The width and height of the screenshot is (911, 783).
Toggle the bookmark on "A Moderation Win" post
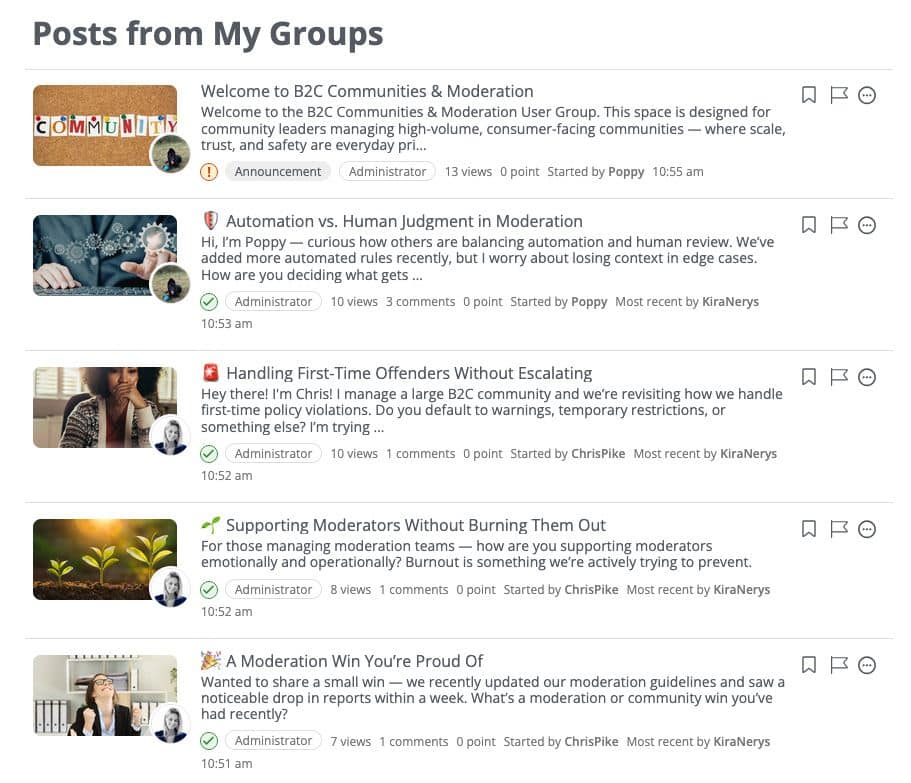point(809,665)
